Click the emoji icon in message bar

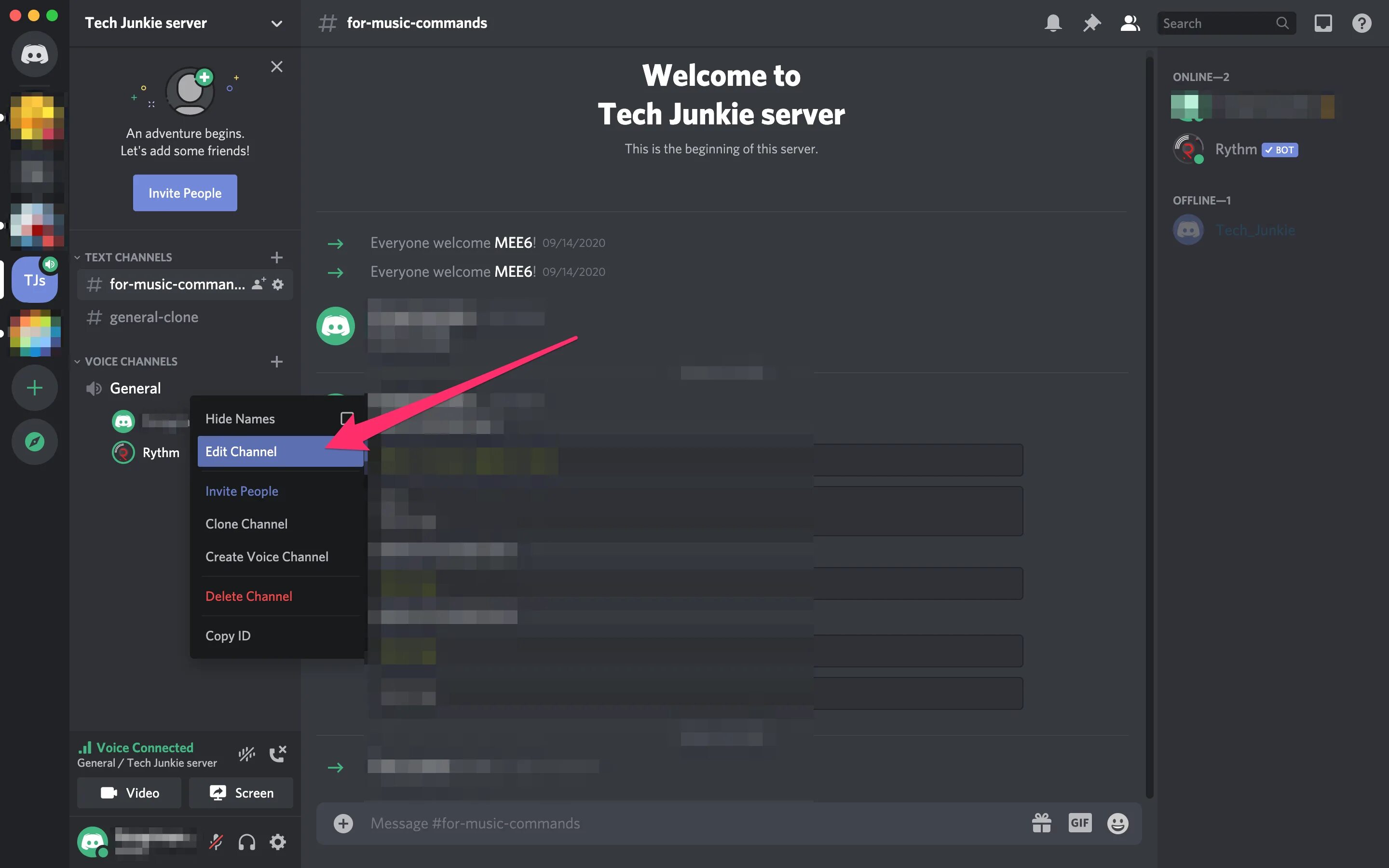click(x=1117, y=822)
